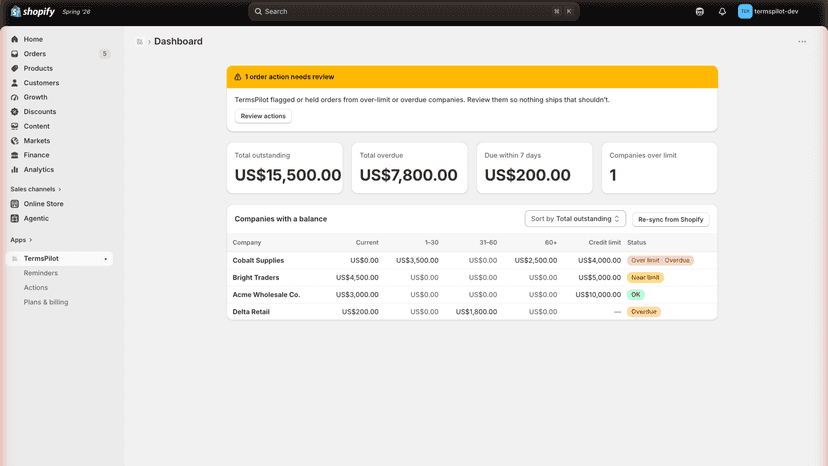The height and width of the screenshot is (466, 828).
Task: Click the Dashboard breadcrumb title
Action: tap(178, 41)
